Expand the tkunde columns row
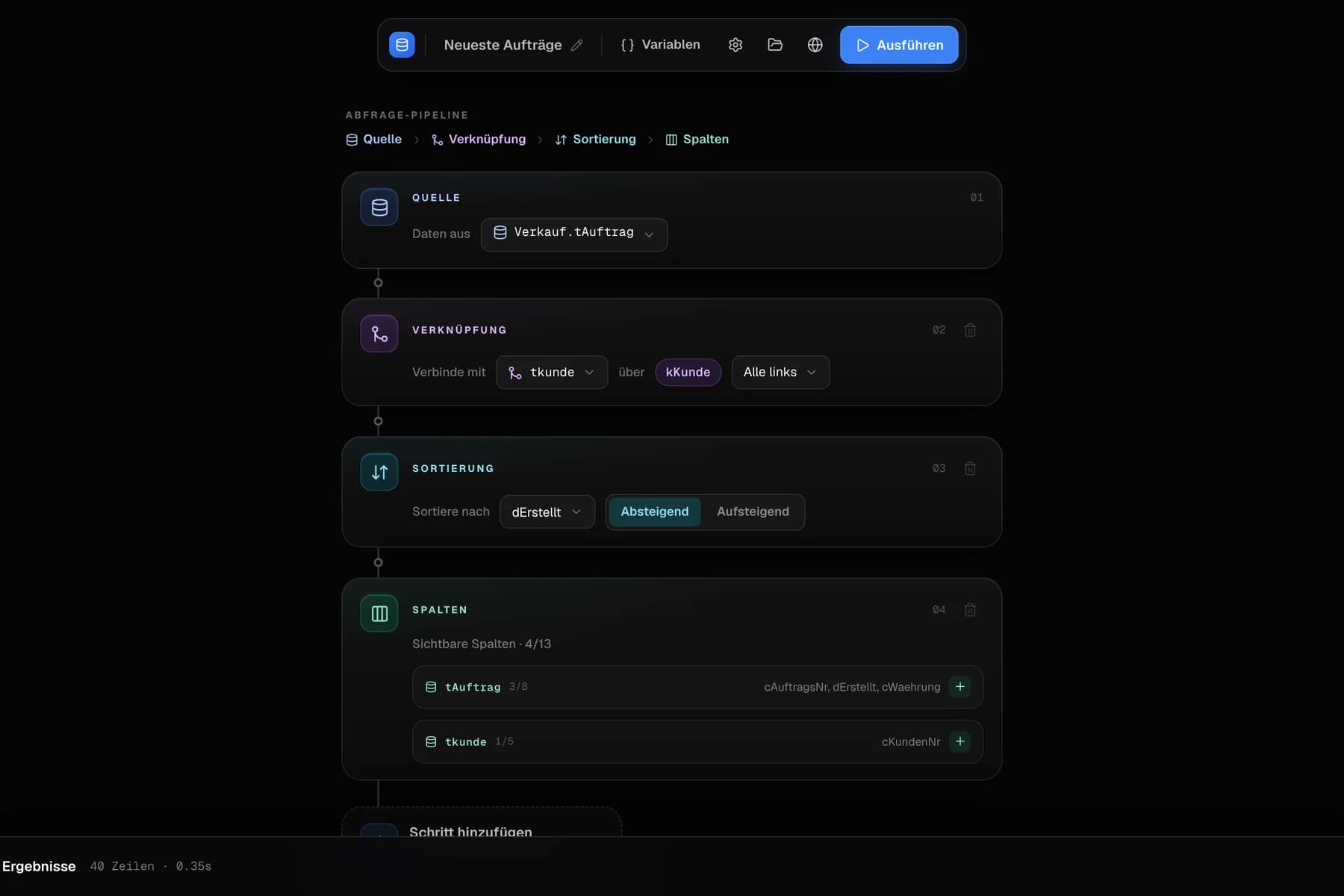The height and width of the screenshot is (896, 1344). click(x=697, y=742)
